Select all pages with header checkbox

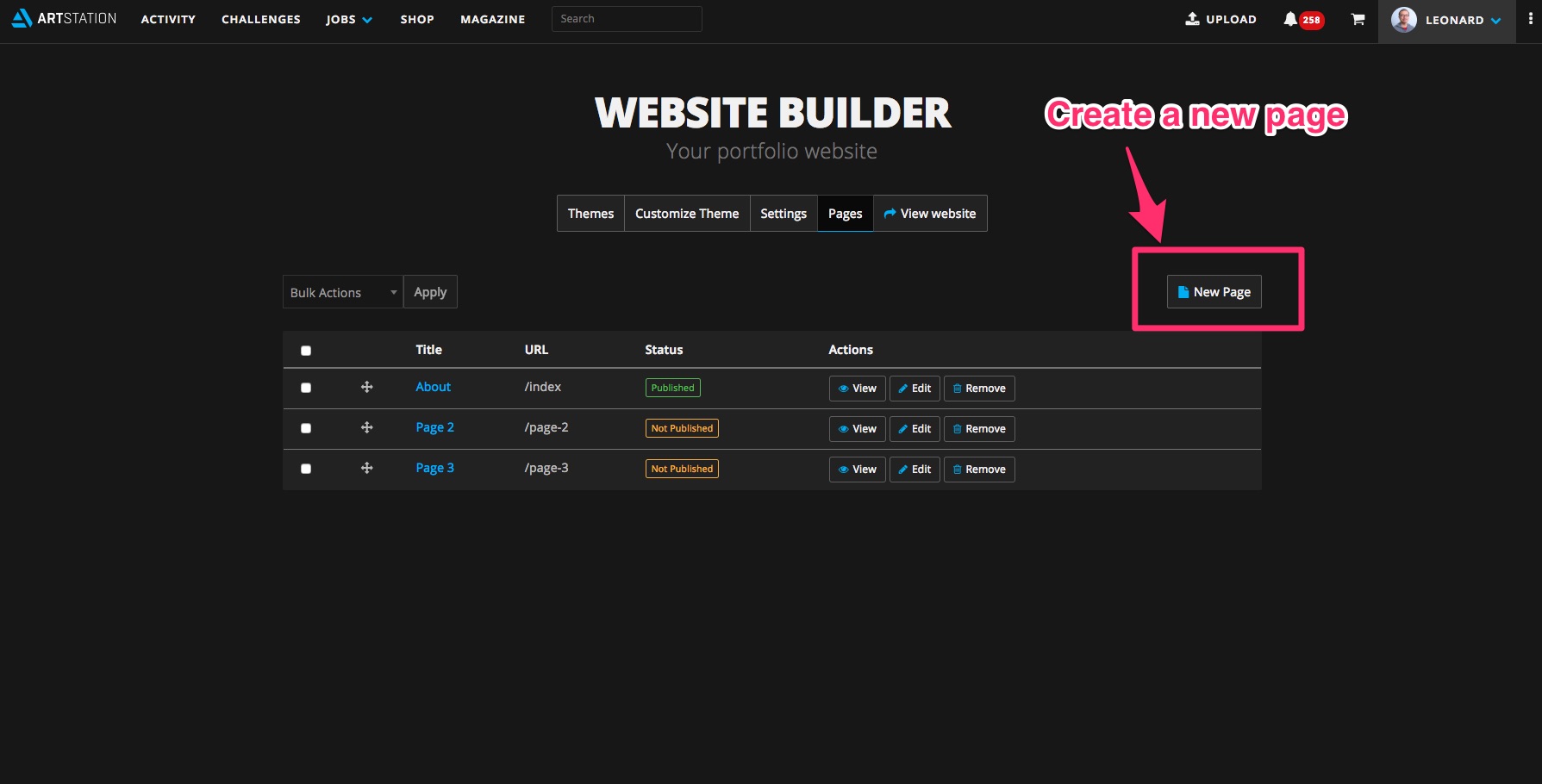[x=306, y=351]
